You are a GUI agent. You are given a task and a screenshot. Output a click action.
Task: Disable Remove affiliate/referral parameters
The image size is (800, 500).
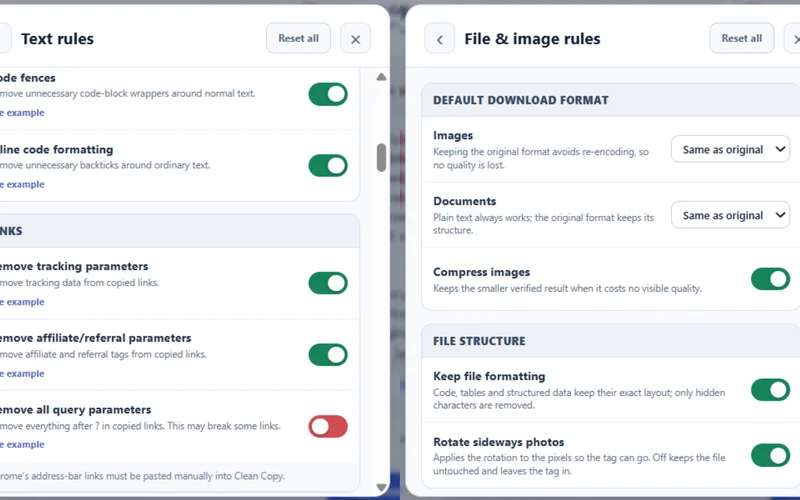click(x=328, y=355)
